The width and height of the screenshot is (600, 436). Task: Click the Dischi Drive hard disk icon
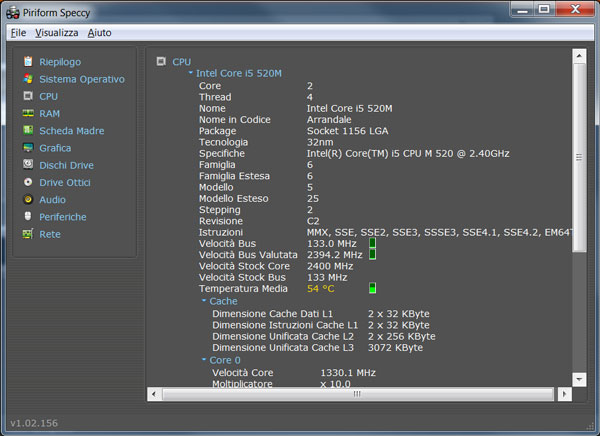28,165
